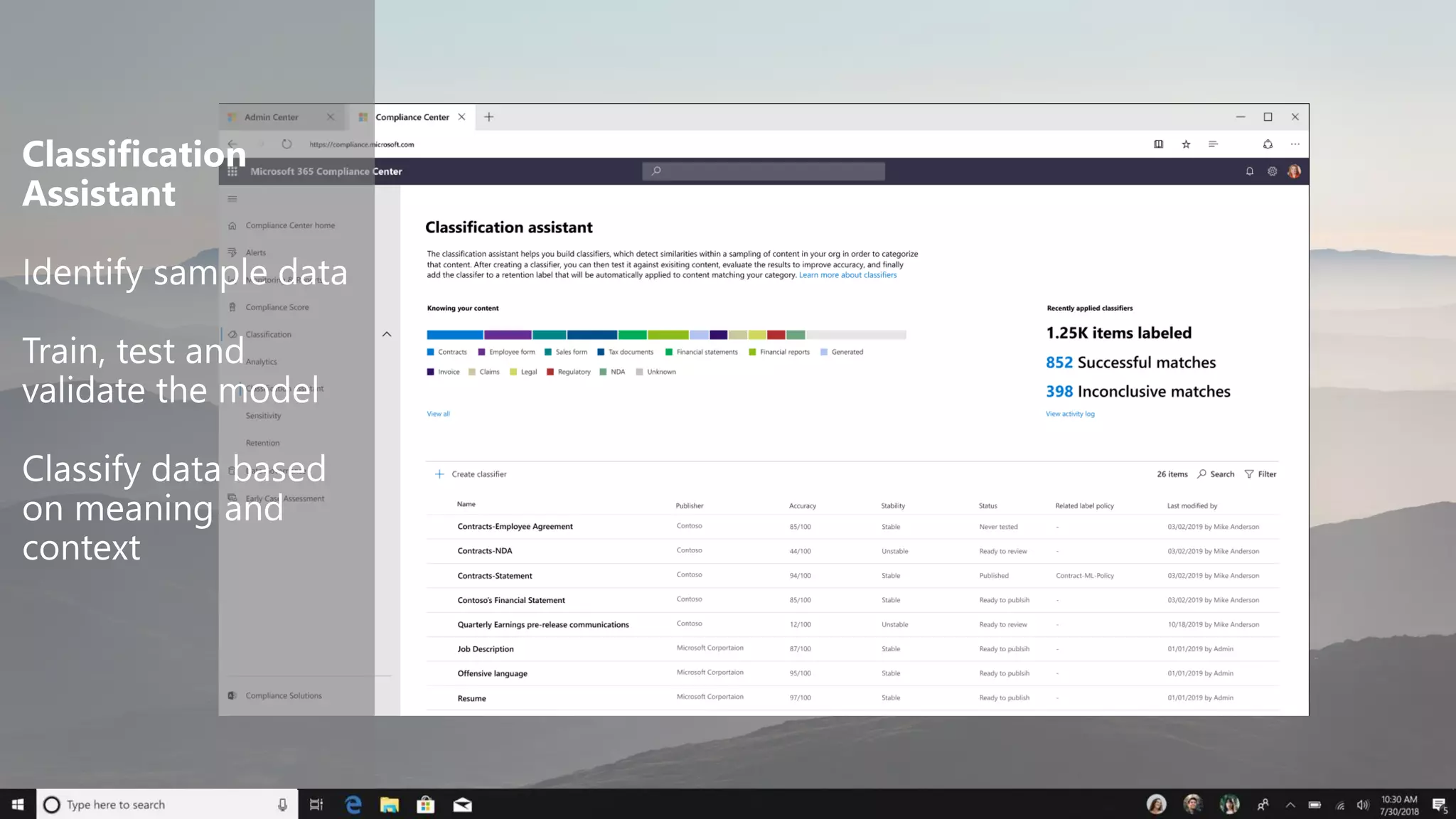Click the favorites star icon
This screenshot has height=819, width=1456.
(1186, 144)
